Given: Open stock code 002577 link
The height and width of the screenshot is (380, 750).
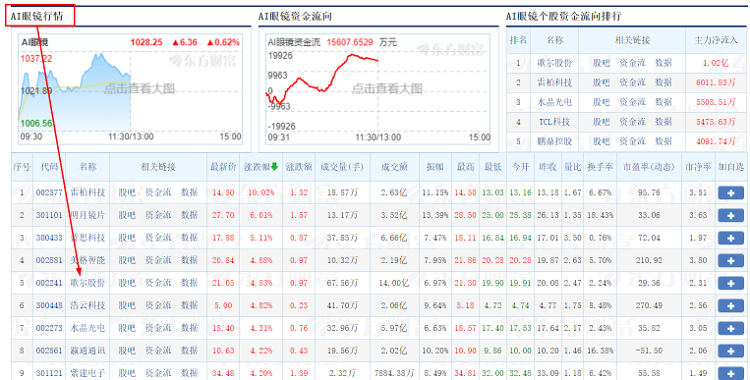Looking at the screenshot, I should 49,193.
